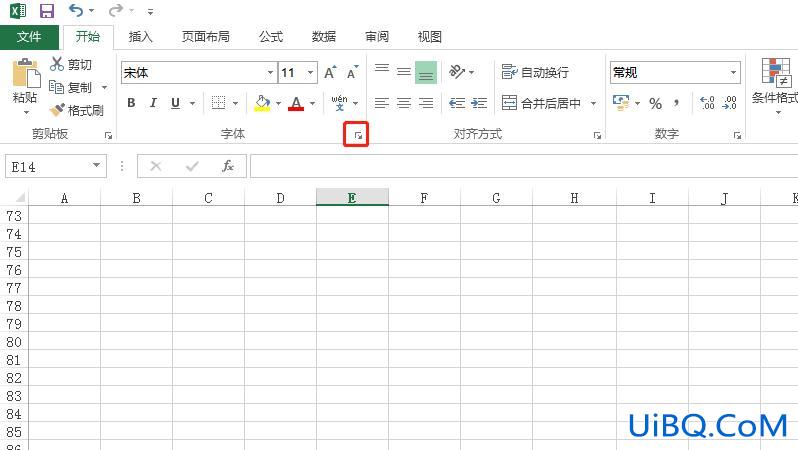This screenshot has width=798, height=450.
Task: Toggle underline formatting
Action: (176, 103)
